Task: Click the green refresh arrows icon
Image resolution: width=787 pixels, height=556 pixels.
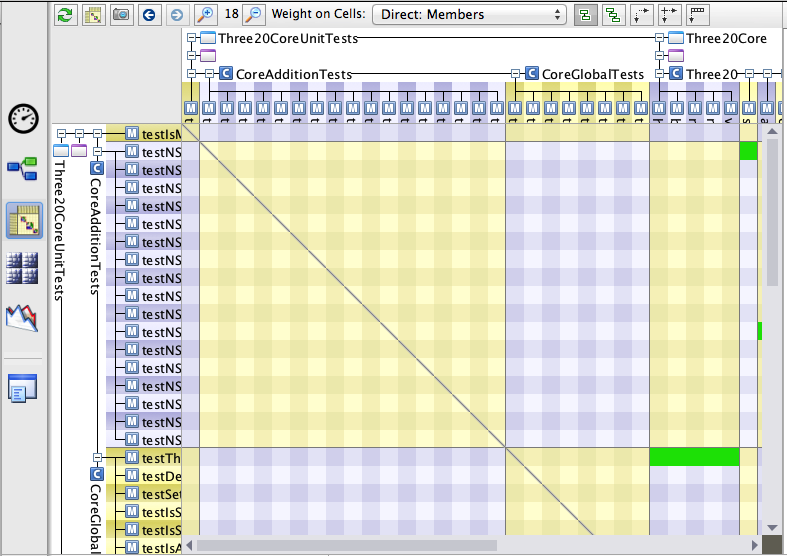Action: 65,15
